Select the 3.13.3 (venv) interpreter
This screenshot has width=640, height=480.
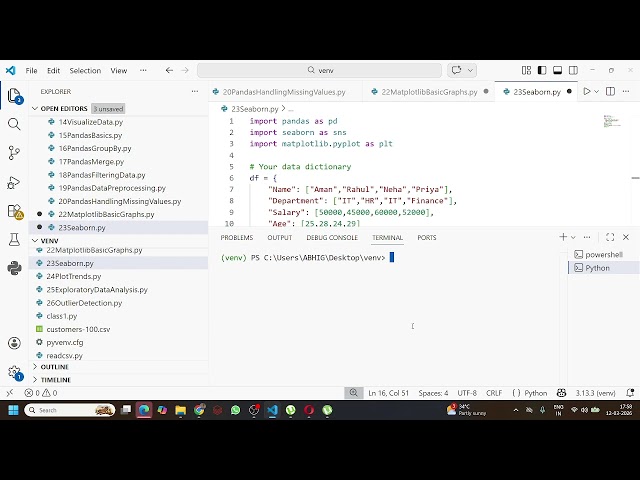[596, 393]
